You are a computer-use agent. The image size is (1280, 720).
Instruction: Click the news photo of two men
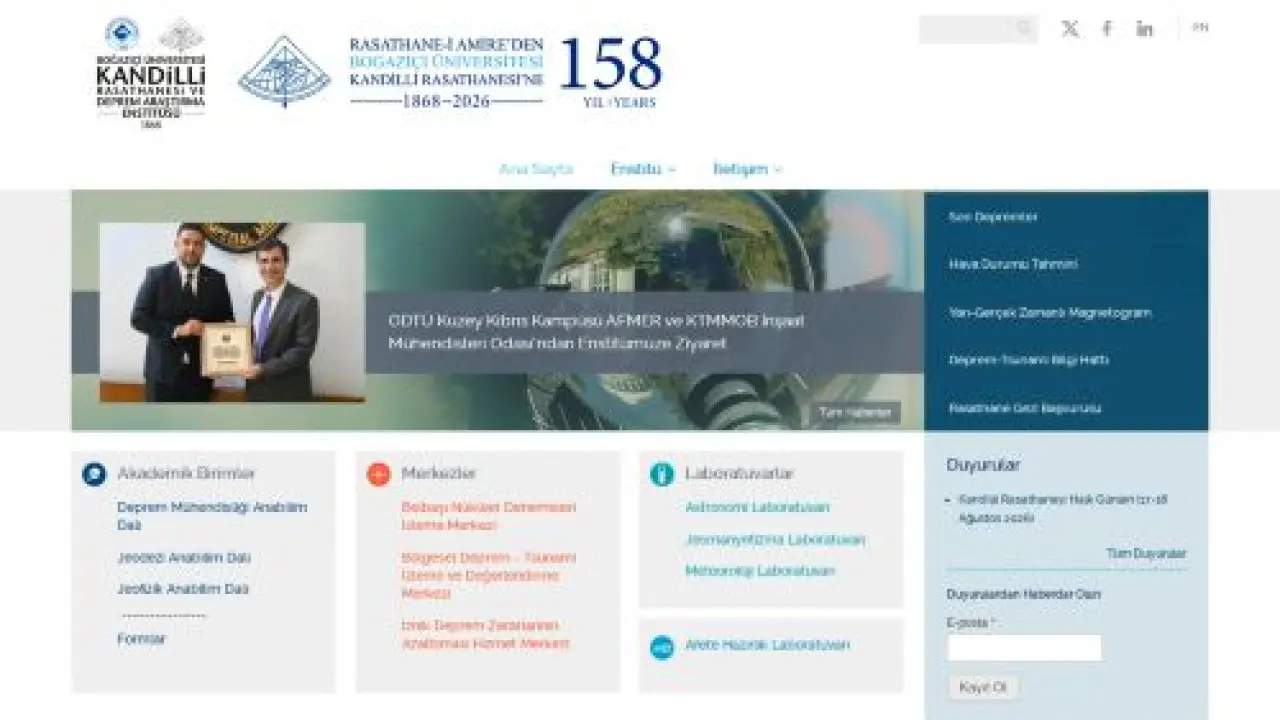(232, 312)
